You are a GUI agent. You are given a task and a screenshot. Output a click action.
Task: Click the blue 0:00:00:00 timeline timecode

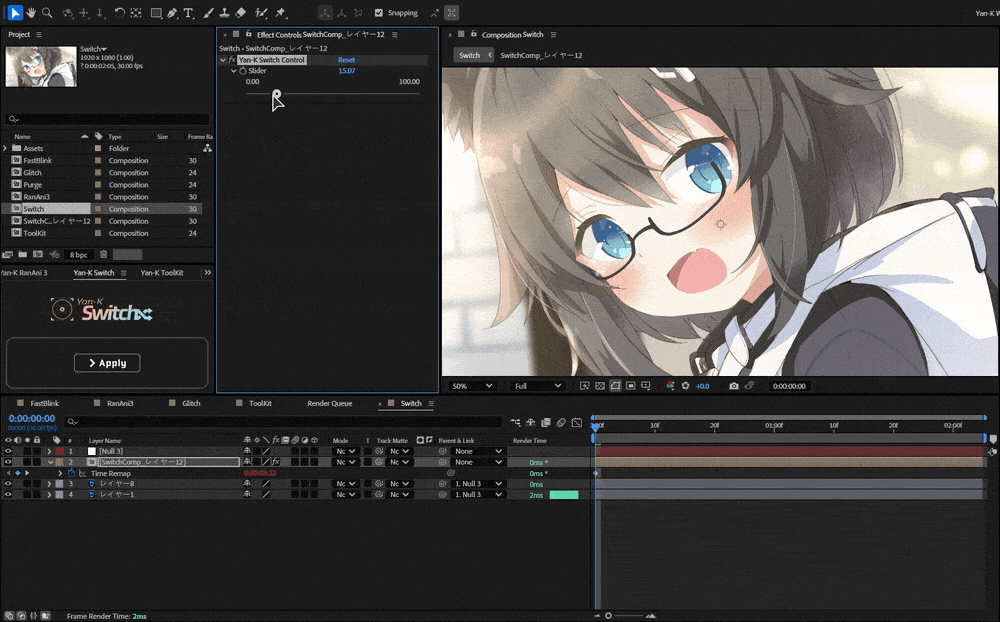[x=32, y=418]
